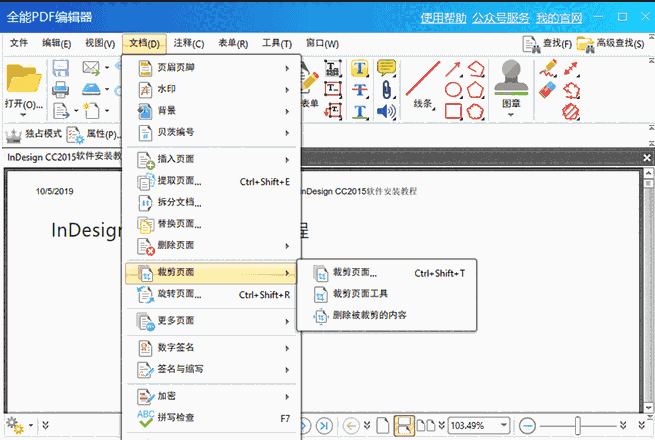655x440 pixels.
Task: Select the sticky note comment tool
Action: coord(386,67)
